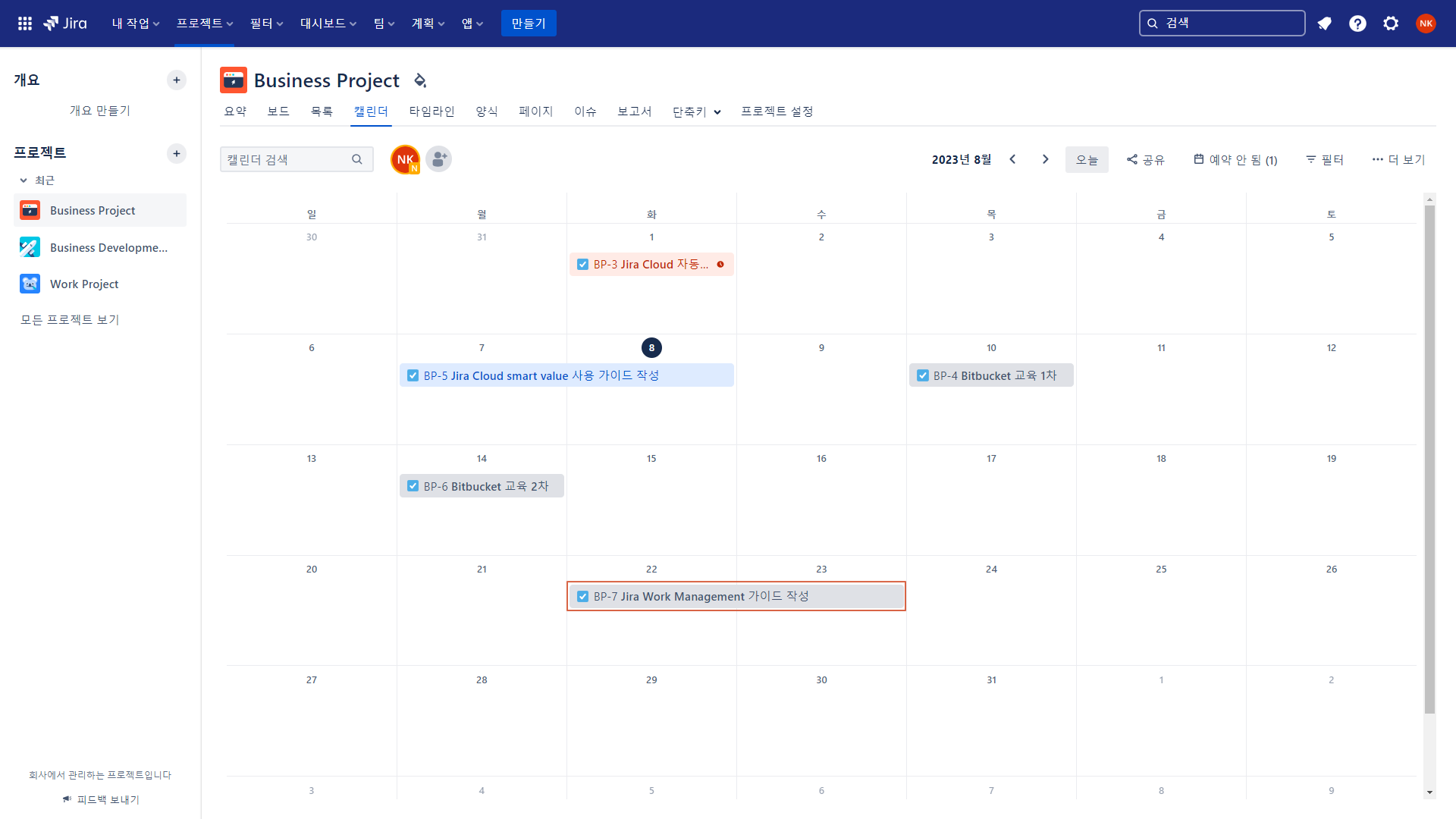Open the 더 보기 menu

[x=1398, y=159]
